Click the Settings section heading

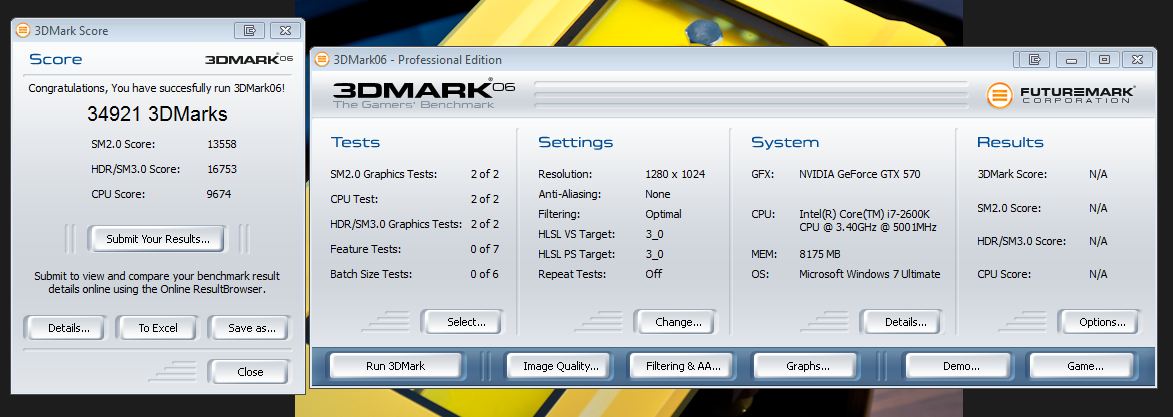pyautogui.click(x=575, y=142)
